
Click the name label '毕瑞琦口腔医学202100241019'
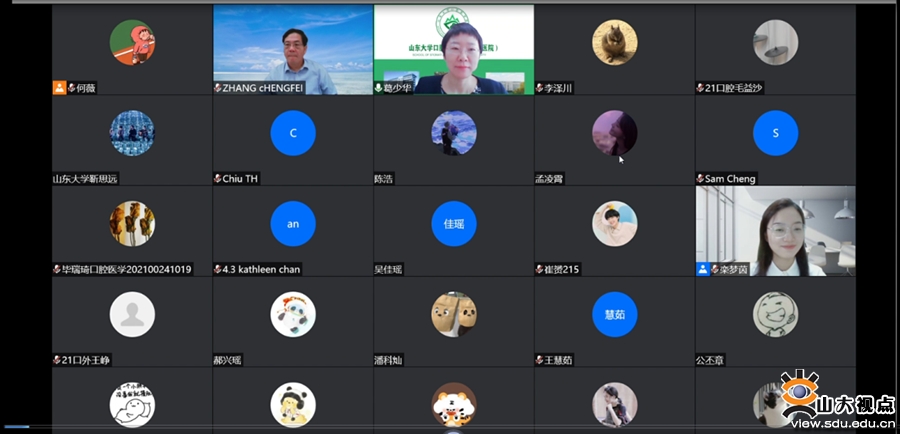tap(127, 269)
